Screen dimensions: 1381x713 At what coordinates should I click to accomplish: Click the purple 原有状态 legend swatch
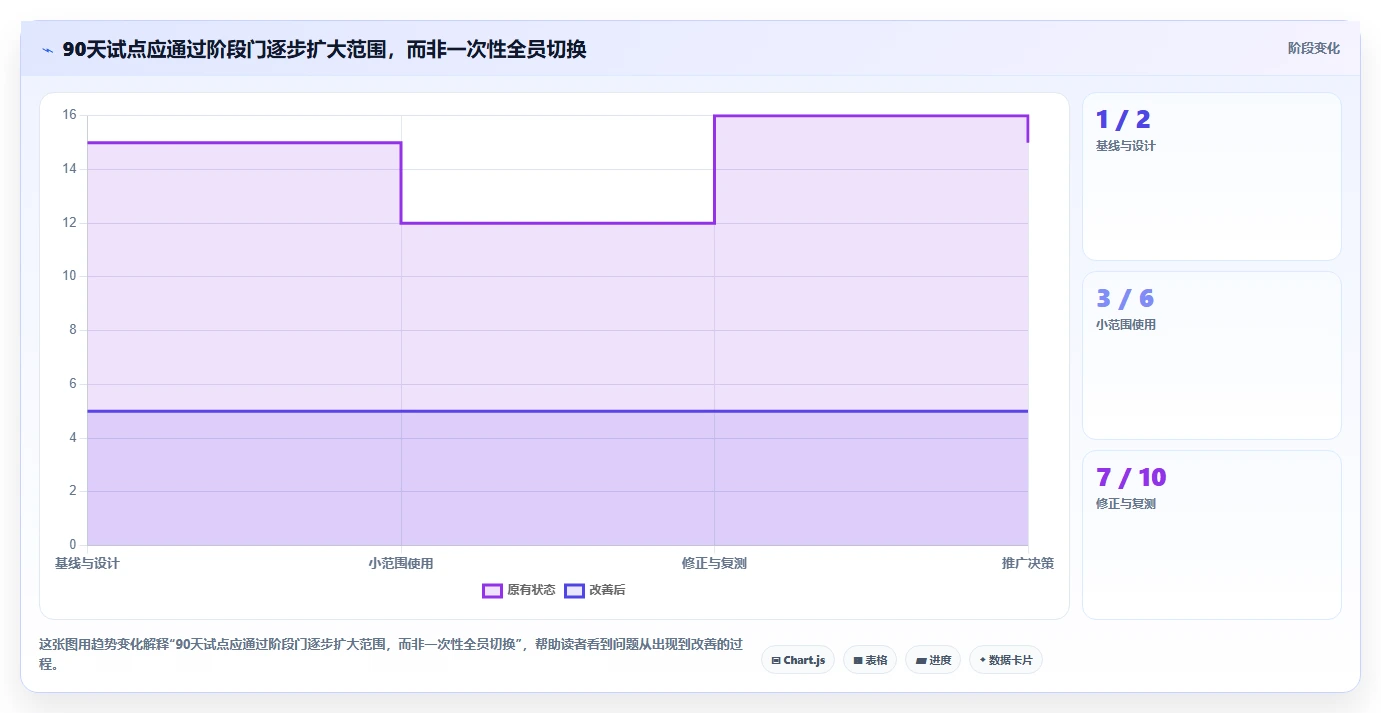coord(492,590)
